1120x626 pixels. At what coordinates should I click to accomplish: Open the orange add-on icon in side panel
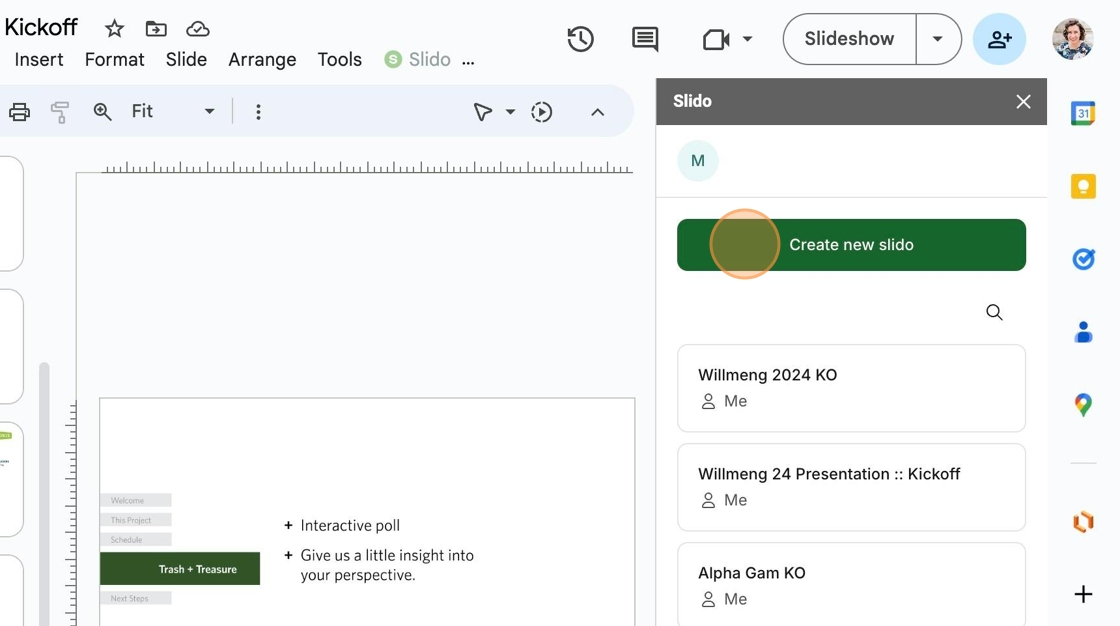coord(1084,522)
